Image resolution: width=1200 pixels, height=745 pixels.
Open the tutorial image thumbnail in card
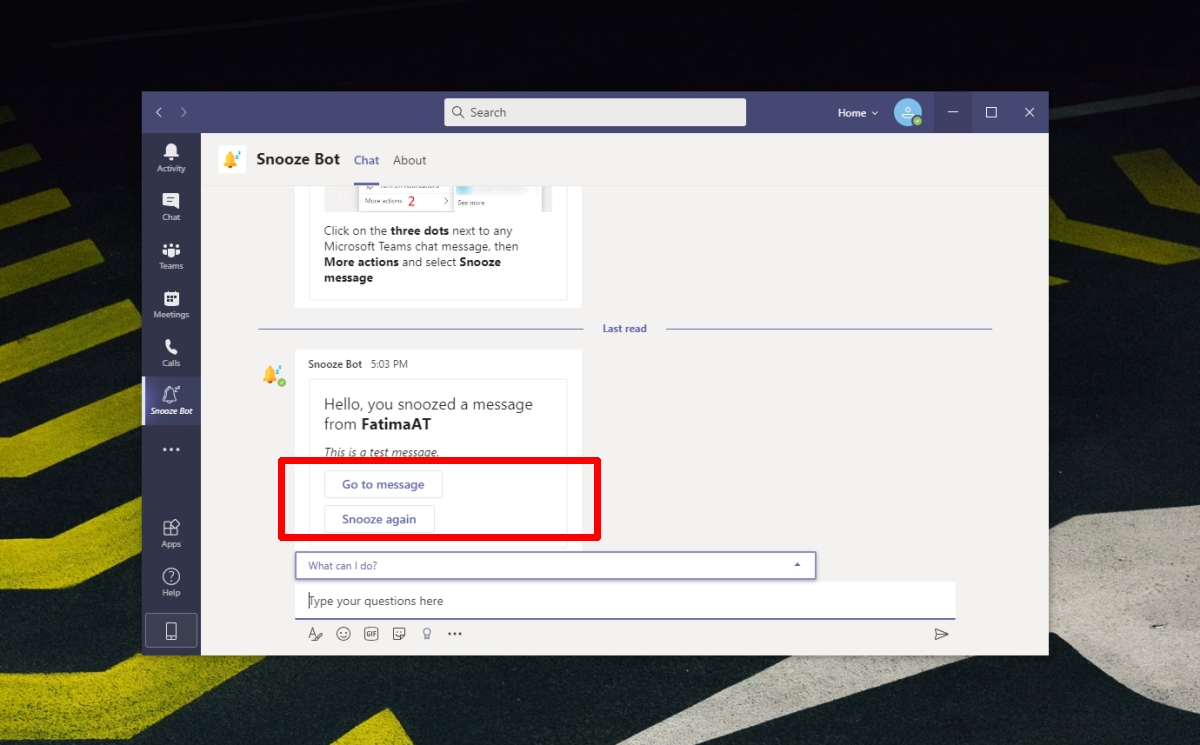tap(438, 198)
